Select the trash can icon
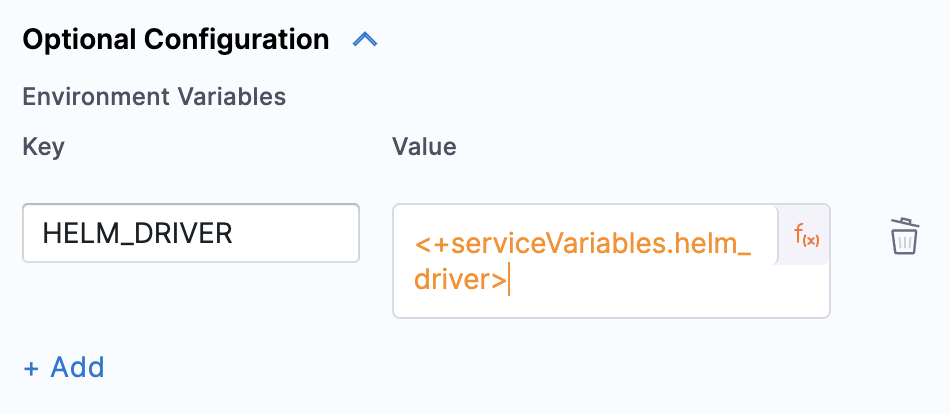This screenshot has width=950, height=414. [904, 237]
